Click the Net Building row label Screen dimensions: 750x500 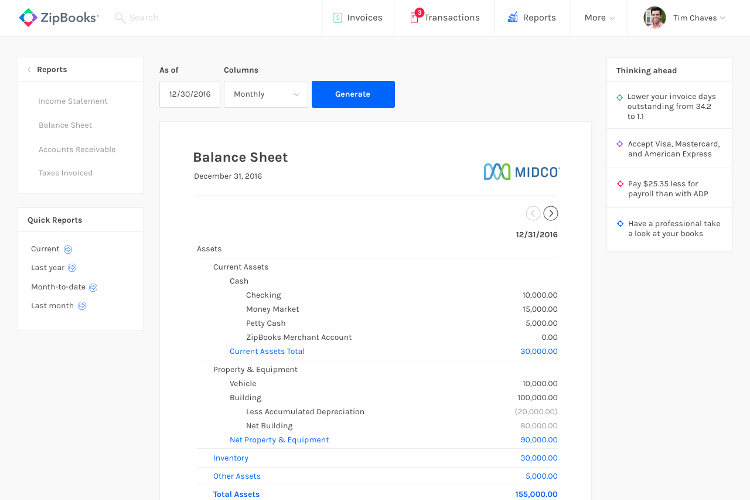tap(269, 426)
